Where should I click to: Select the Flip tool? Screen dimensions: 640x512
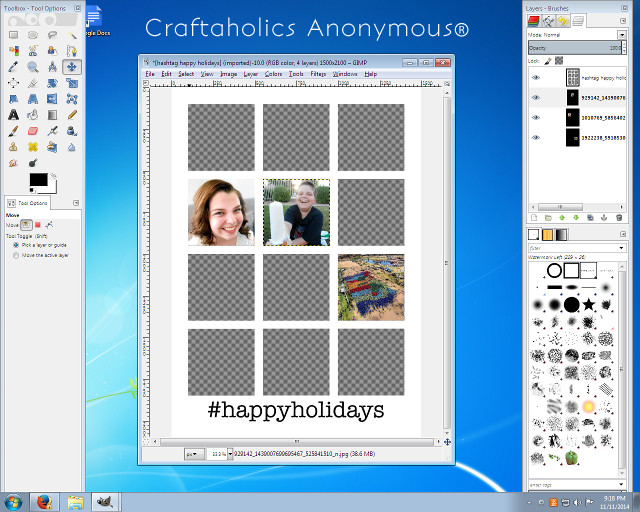pyautogui.click(x=52, y=99)
